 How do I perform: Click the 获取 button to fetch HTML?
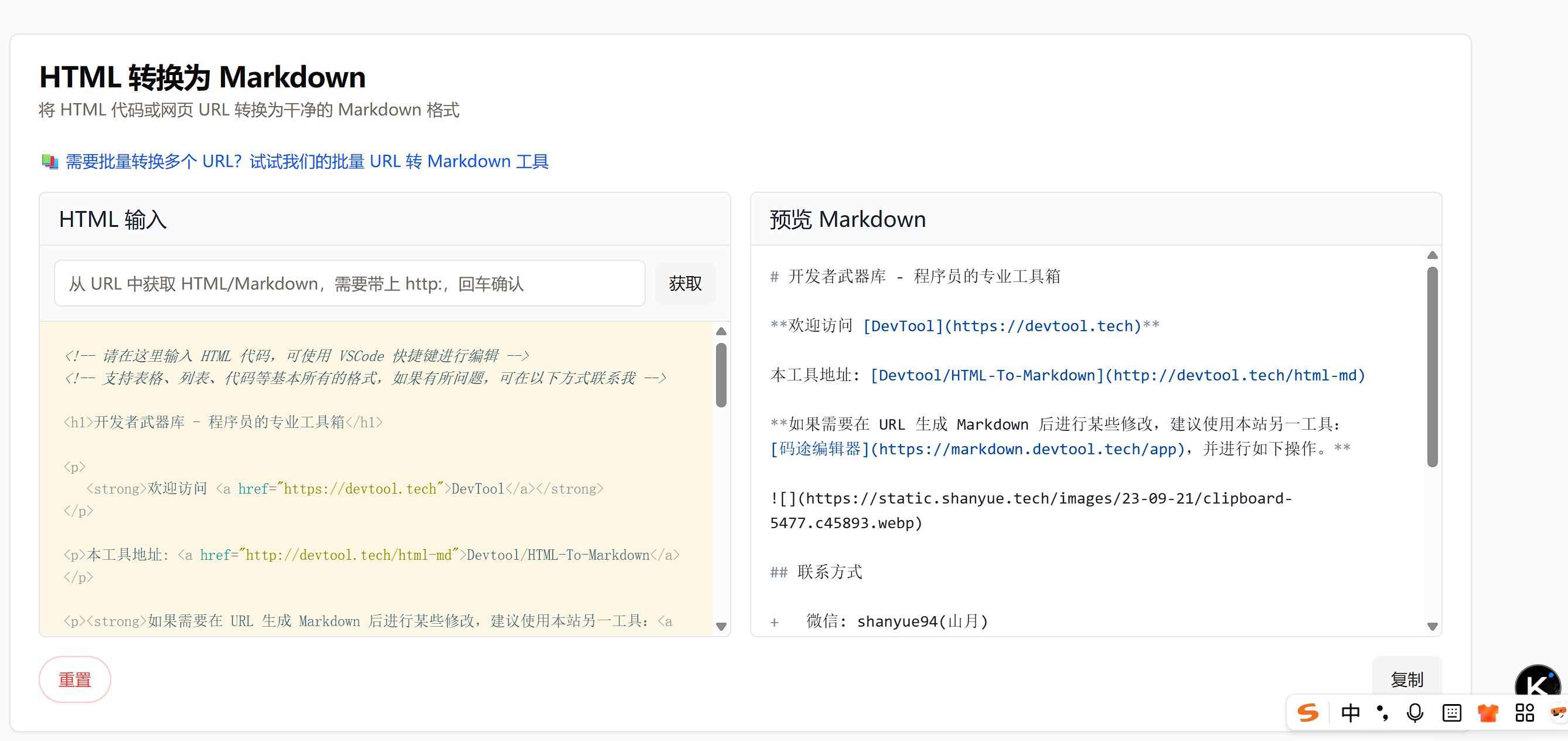click(685, 283)
